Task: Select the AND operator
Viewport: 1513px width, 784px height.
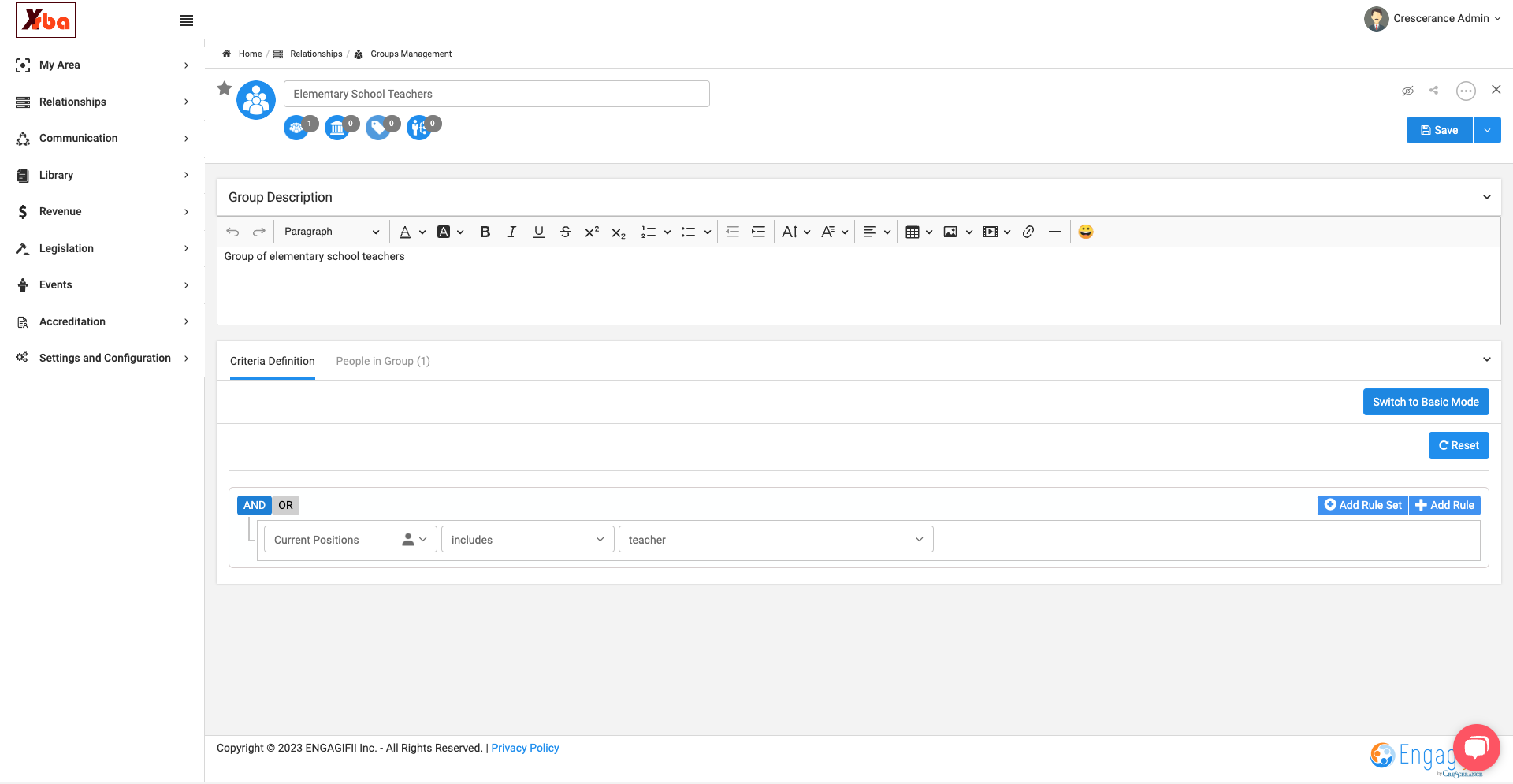Action: click(255, 505)
